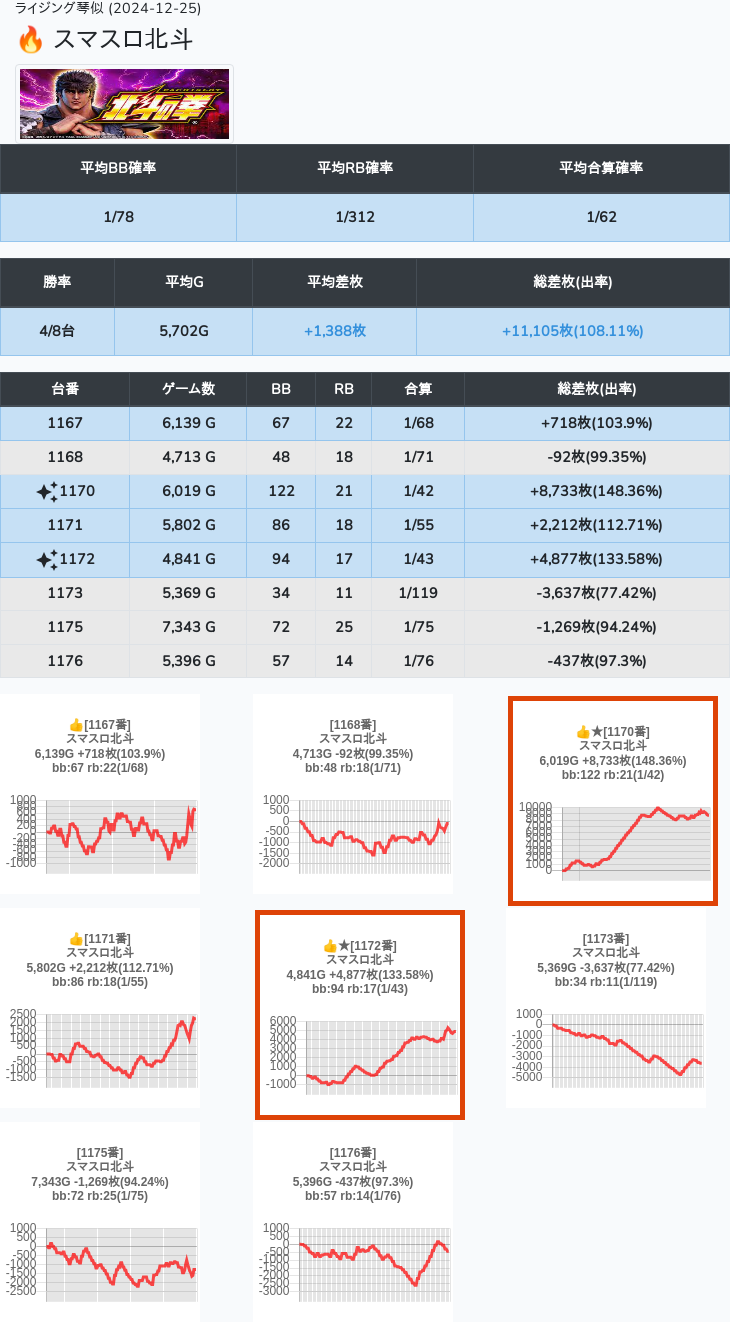Click the fire icon beside スマスロ北斗 title
730x1322 pixels.
(31, 40)
